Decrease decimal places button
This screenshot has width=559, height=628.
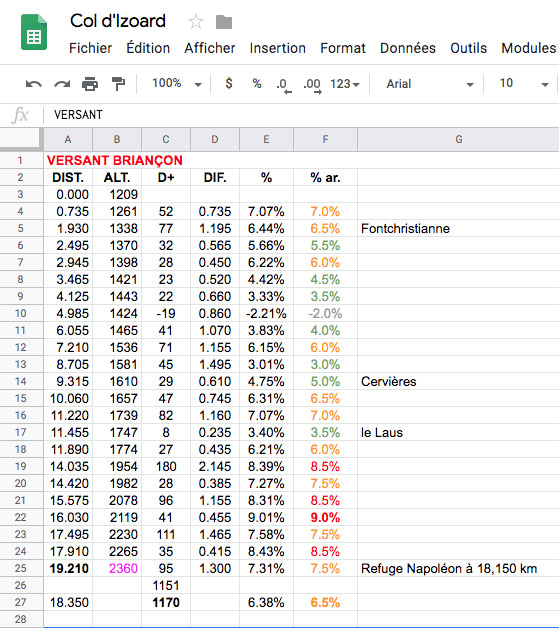[284, 85]
